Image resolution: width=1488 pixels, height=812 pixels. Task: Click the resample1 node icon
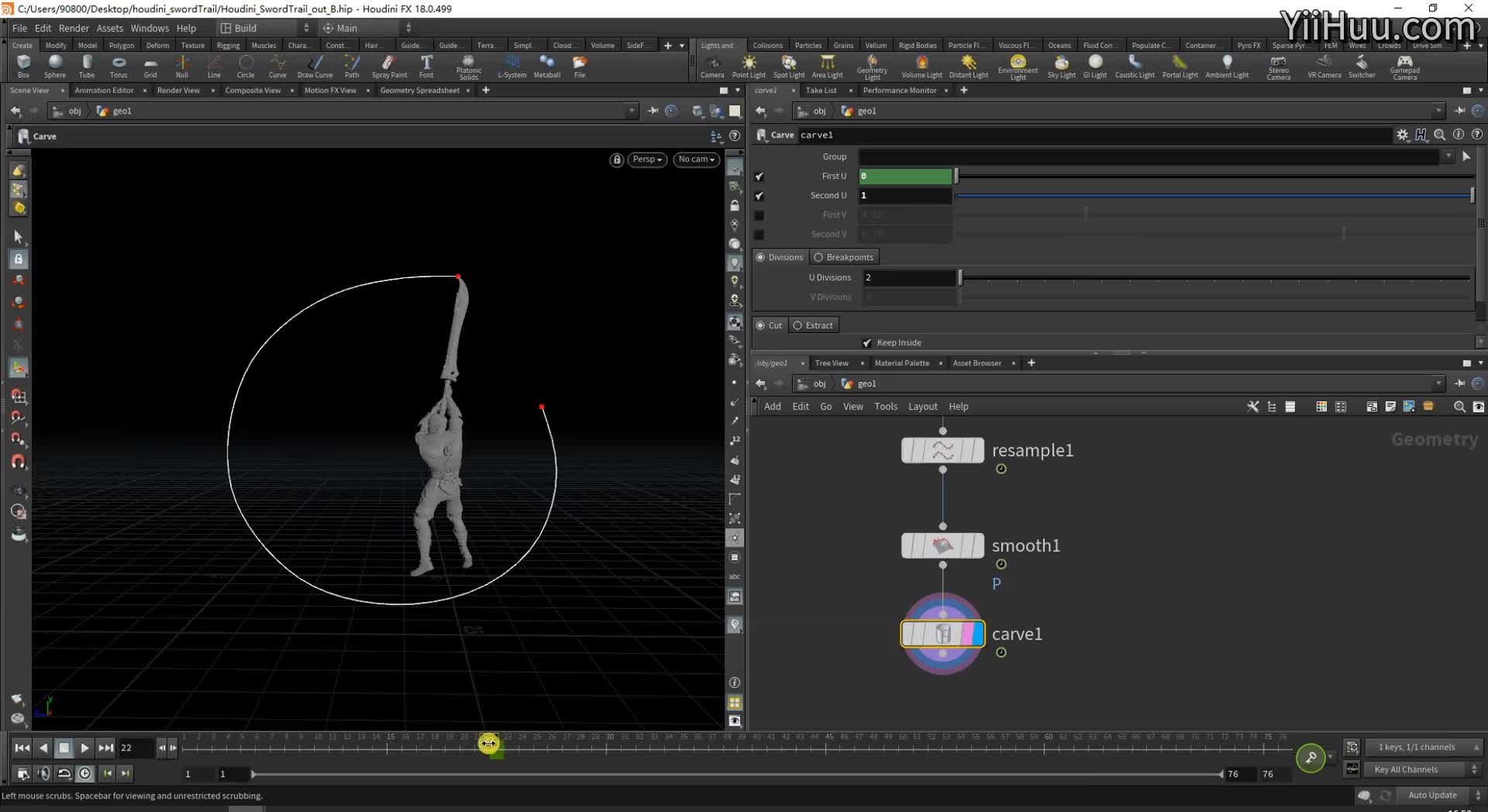click(942, 450)
